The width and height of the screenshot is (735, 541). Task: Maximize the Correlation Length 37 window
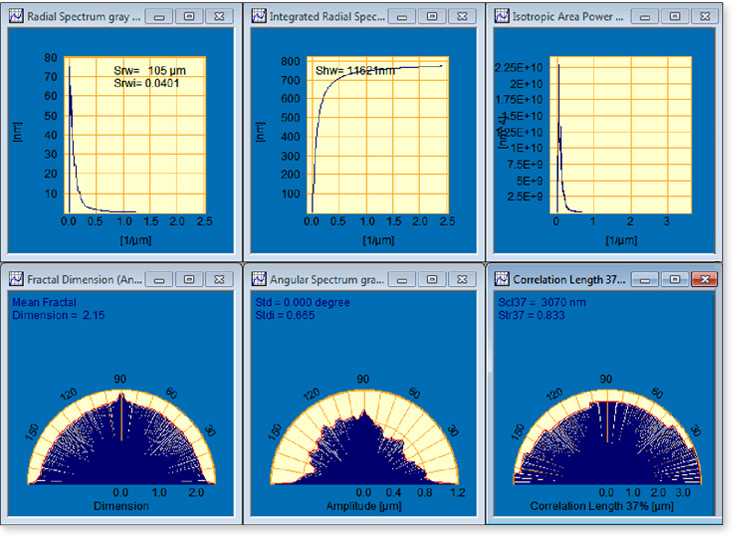(x=675, y=279)
